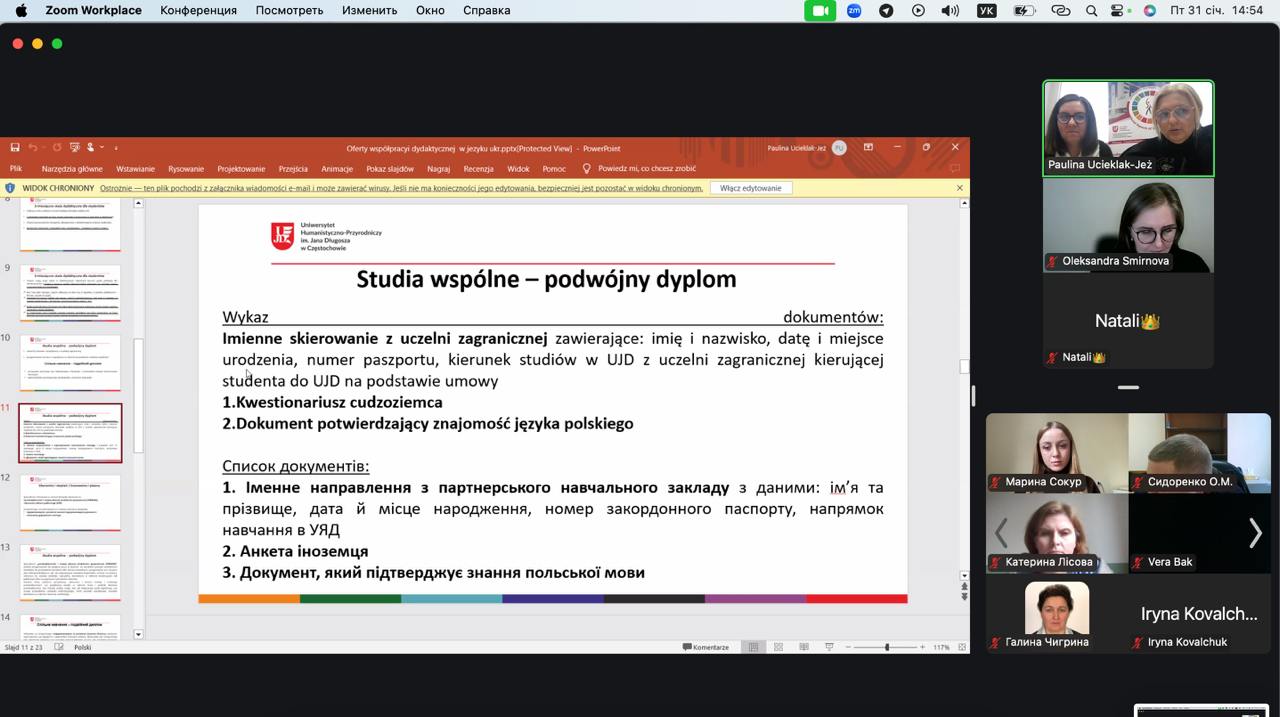Open the Pokaz slajdów ribbon tab
The width and height of the screenshot is (1280, 717).
(390, 169)
